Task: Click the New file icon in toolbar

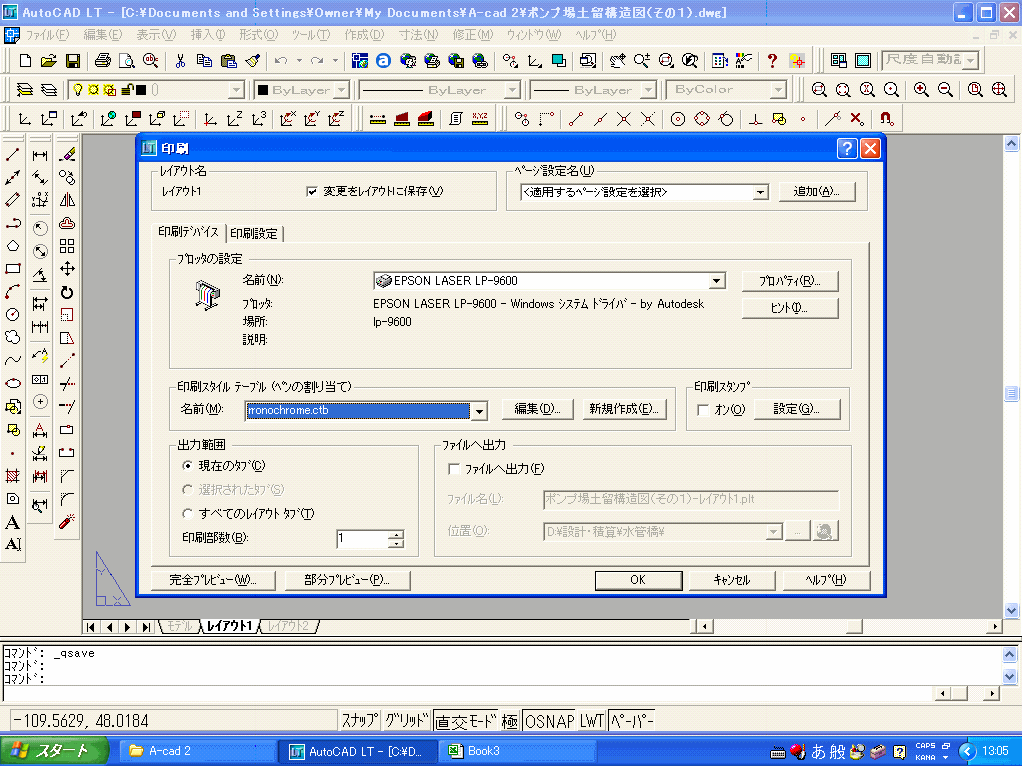Action: point(25,61)
